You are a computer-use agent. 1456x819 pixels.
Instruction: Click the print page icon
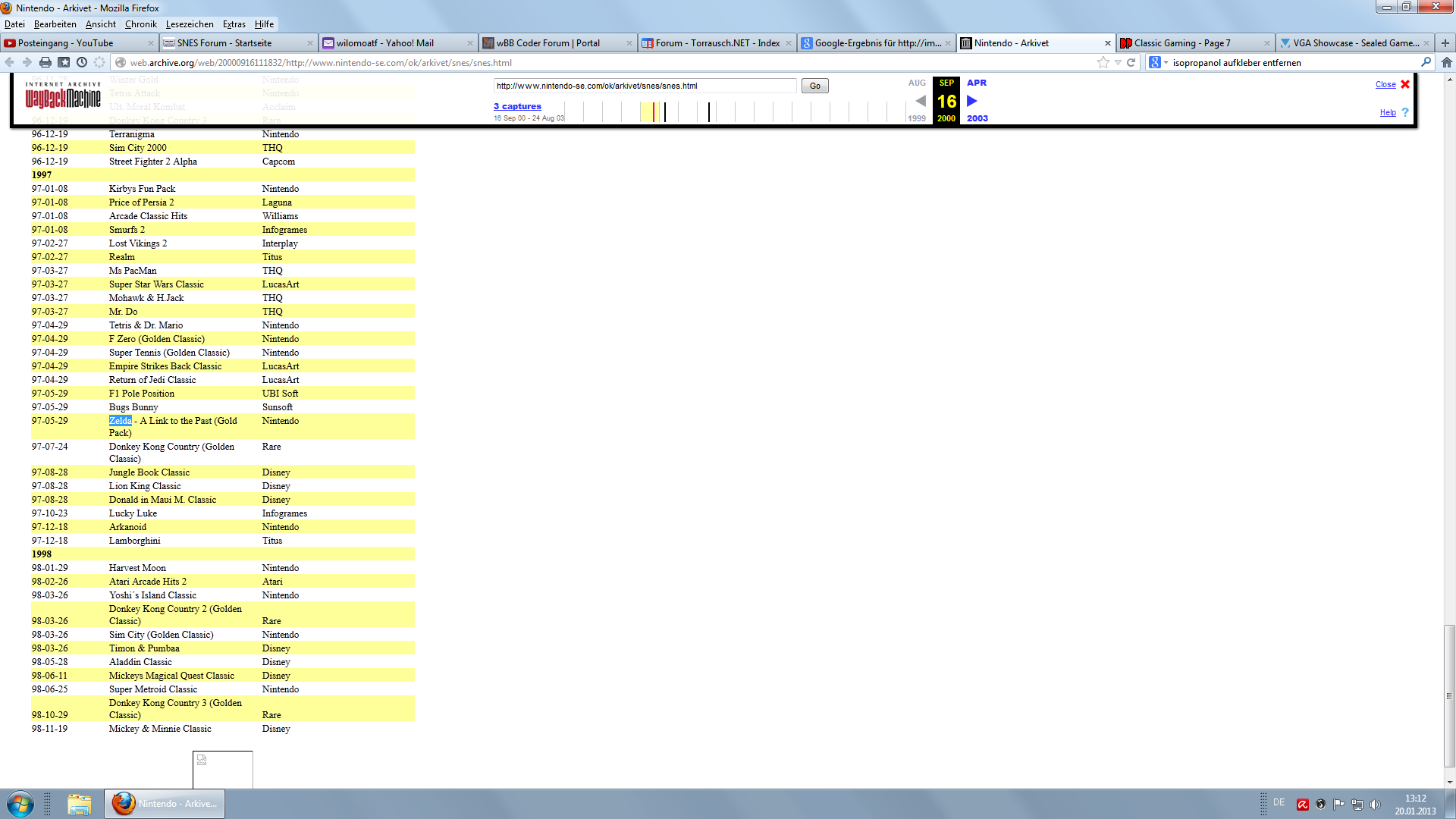tap(45, 62)
